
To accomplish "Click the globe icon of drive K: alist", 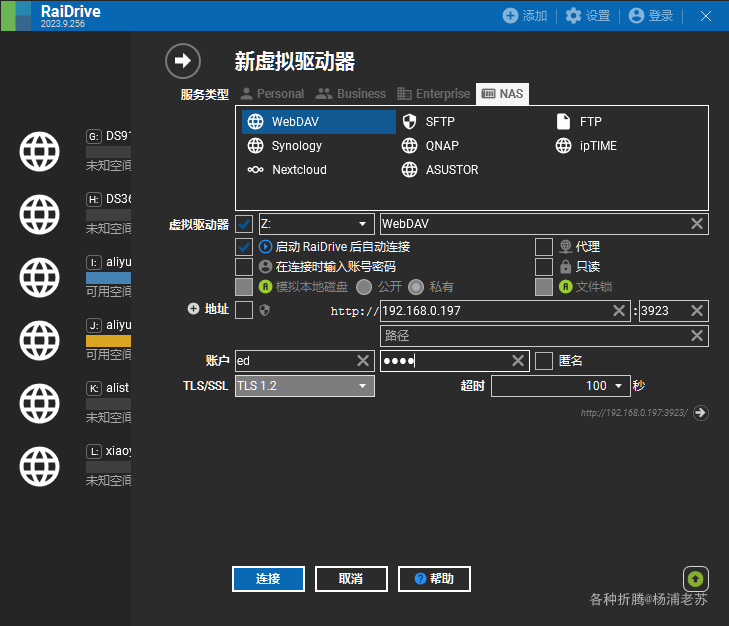I will [40, 404].
